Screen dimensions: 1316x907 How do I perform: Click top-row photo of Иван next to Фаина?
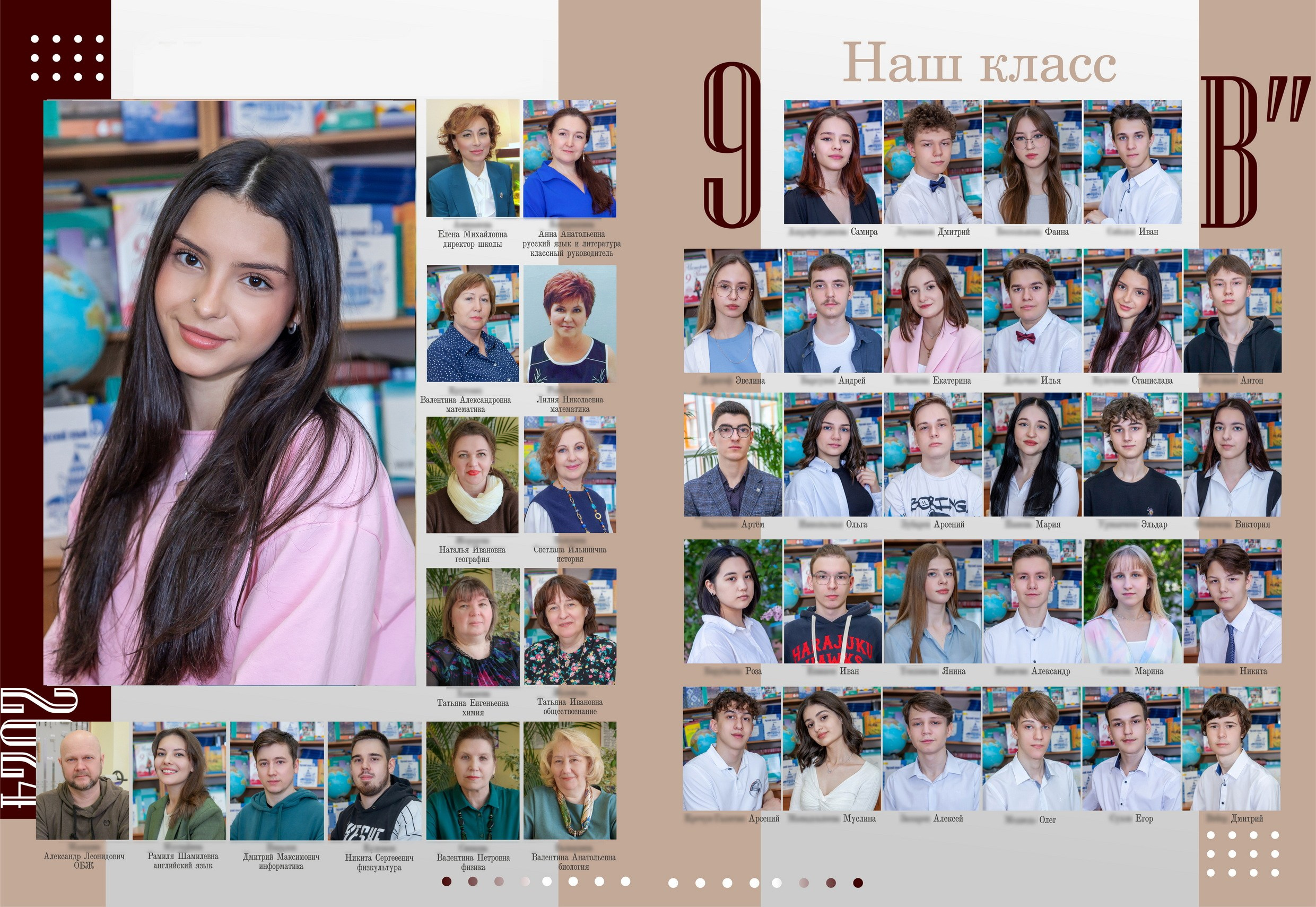point(1132,162)
